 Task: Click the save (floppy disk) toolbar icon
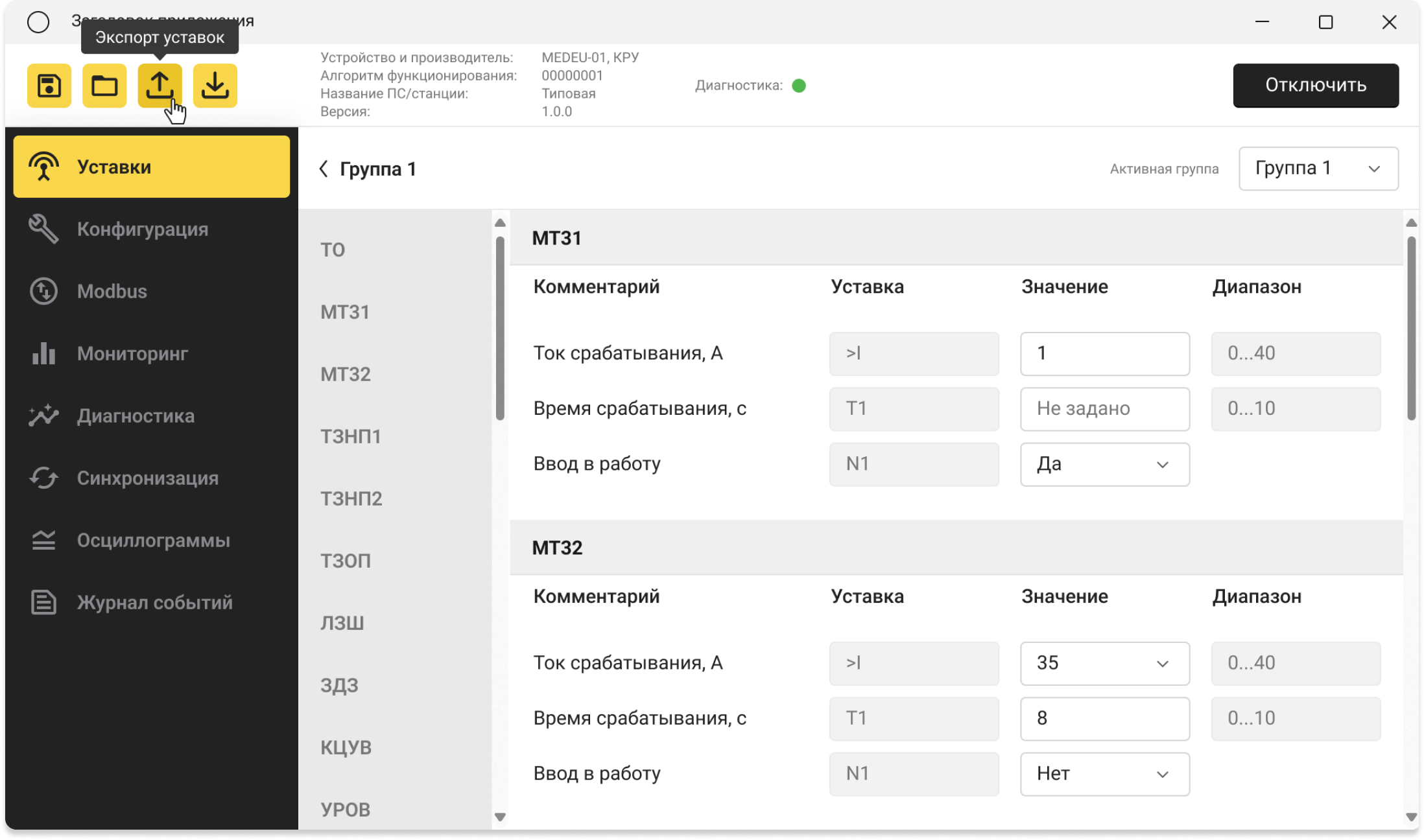pos(49,86)
